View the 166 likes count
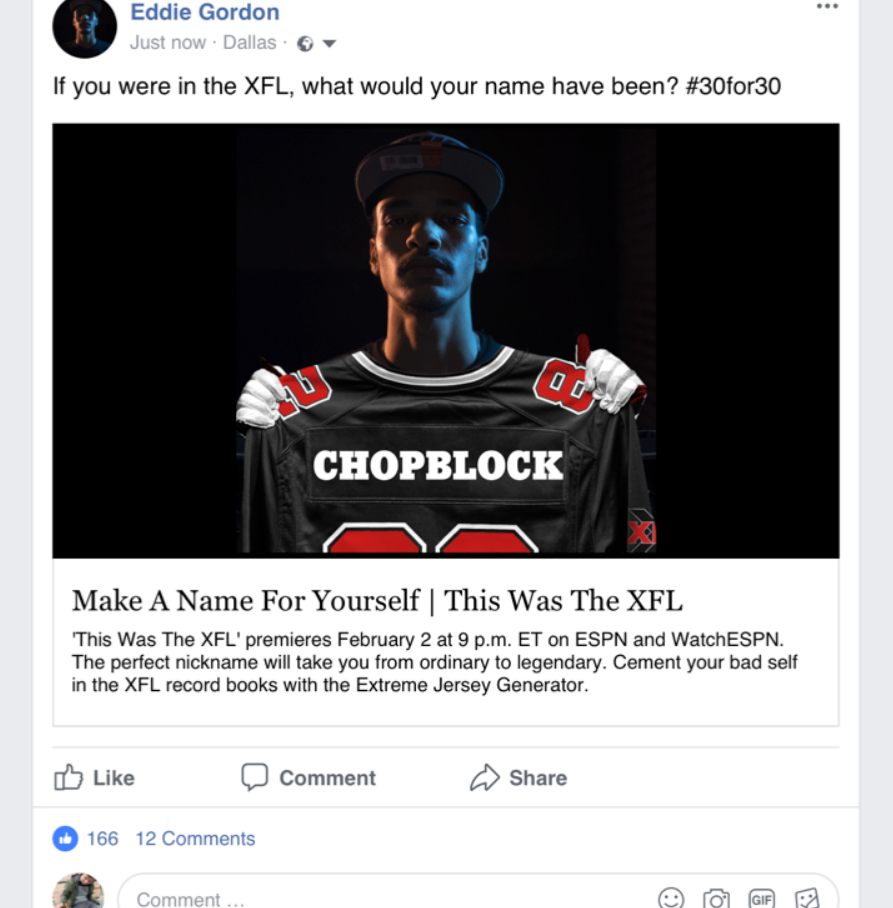This screenshot has height=908, width=893. [x=103, y=838]
